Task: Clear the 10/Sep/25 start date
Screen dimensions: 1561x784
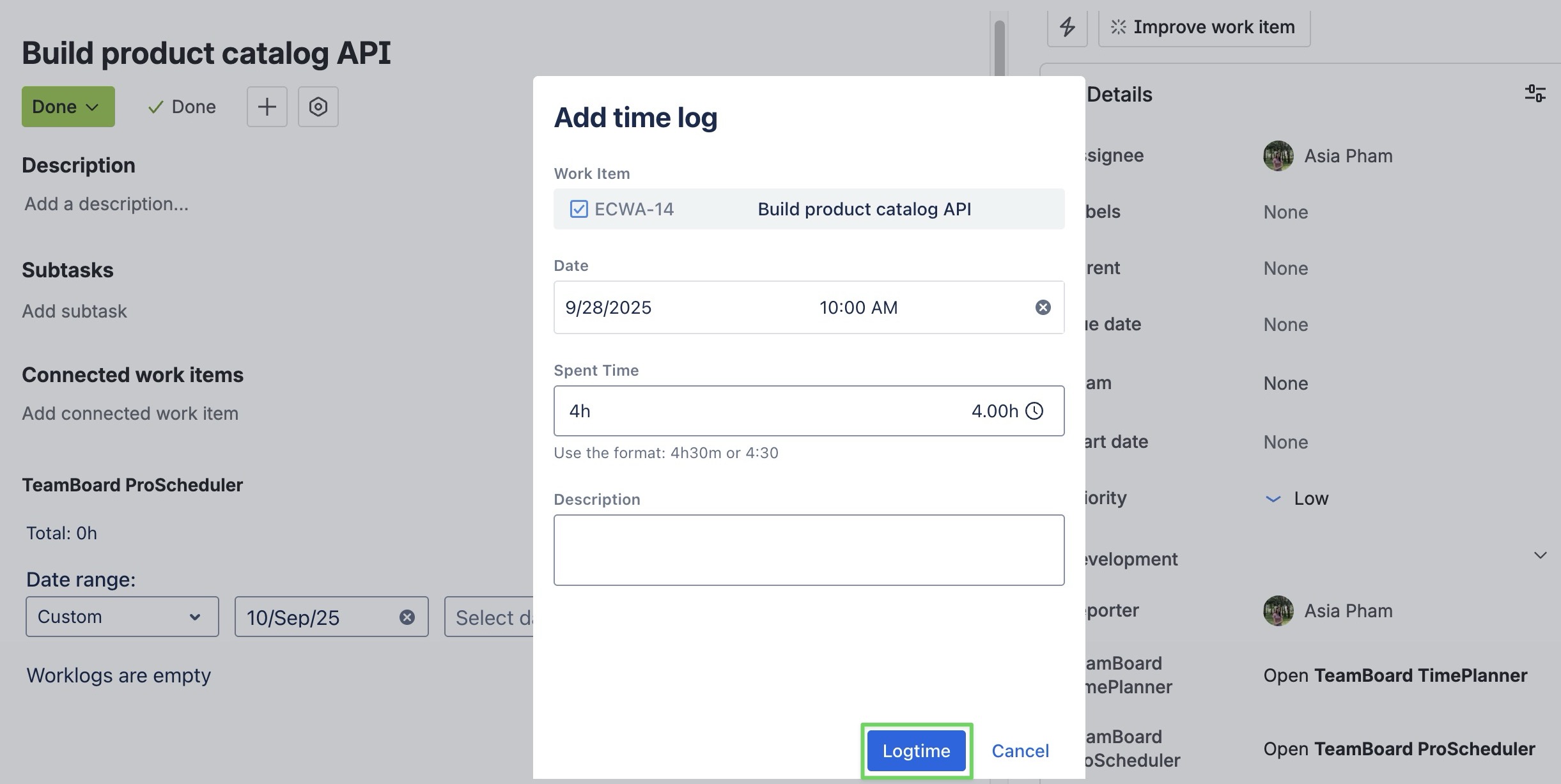Action: click(x=407, y=617)
